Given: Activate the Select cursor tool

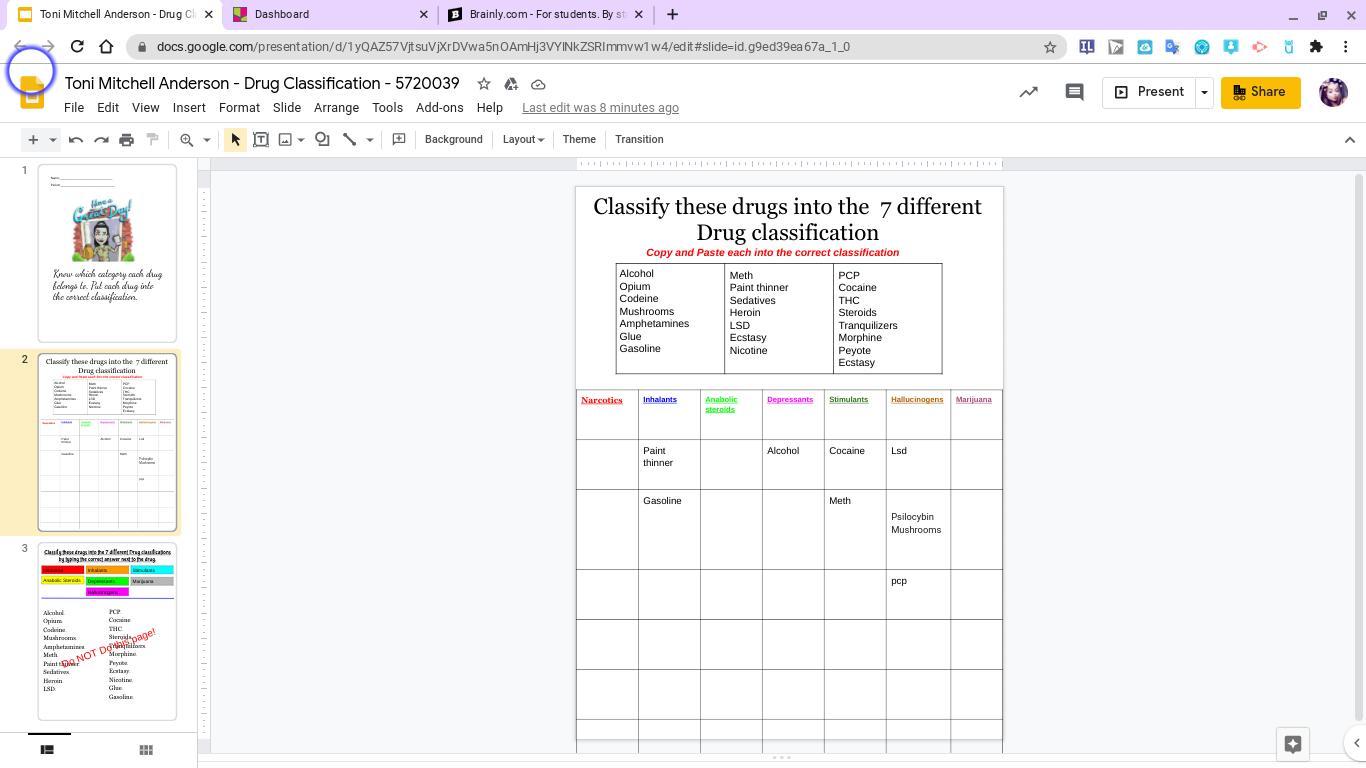Looking at the screenshot, I should pyautogui.click(x=235, y=140).
